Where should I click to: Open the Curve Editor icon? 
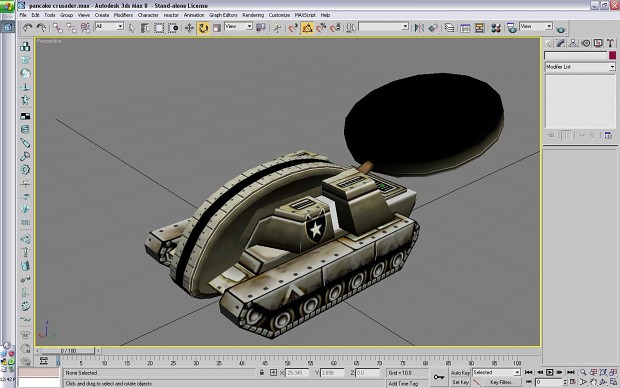click(x=465, y=28)
